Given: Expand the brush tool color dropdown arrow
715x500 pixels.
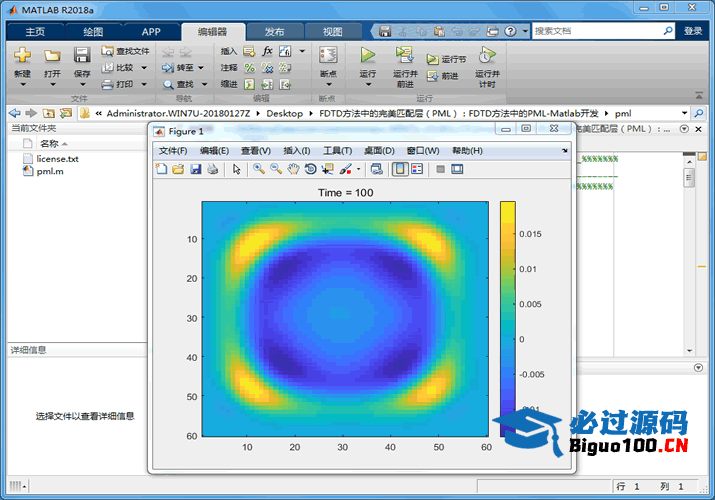Looking at the screenshot, I should click(357, 169).
